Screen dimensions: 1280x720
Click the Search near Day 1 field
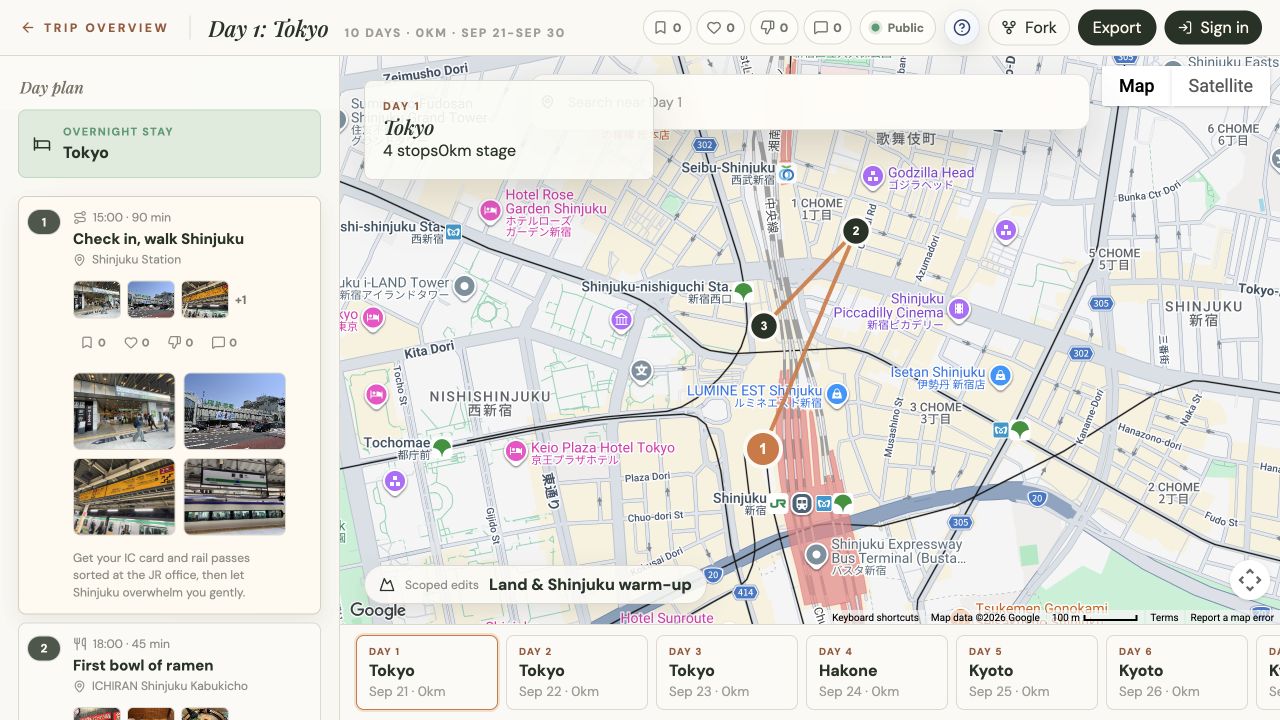click(x=808, y=102)
